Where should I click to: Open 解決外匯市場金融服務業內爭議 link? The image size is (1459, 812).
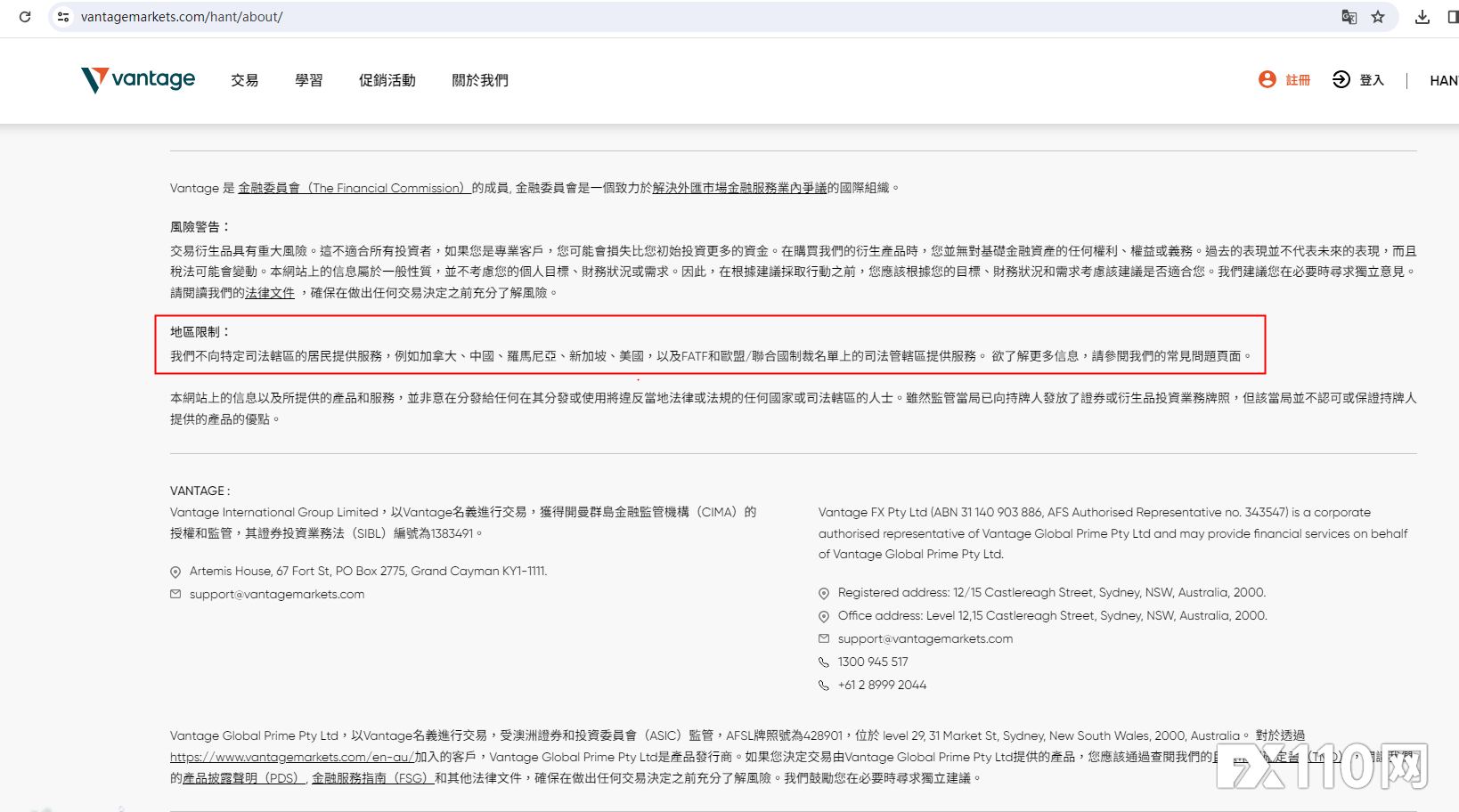pyautogui.click(x=739, y=188)
